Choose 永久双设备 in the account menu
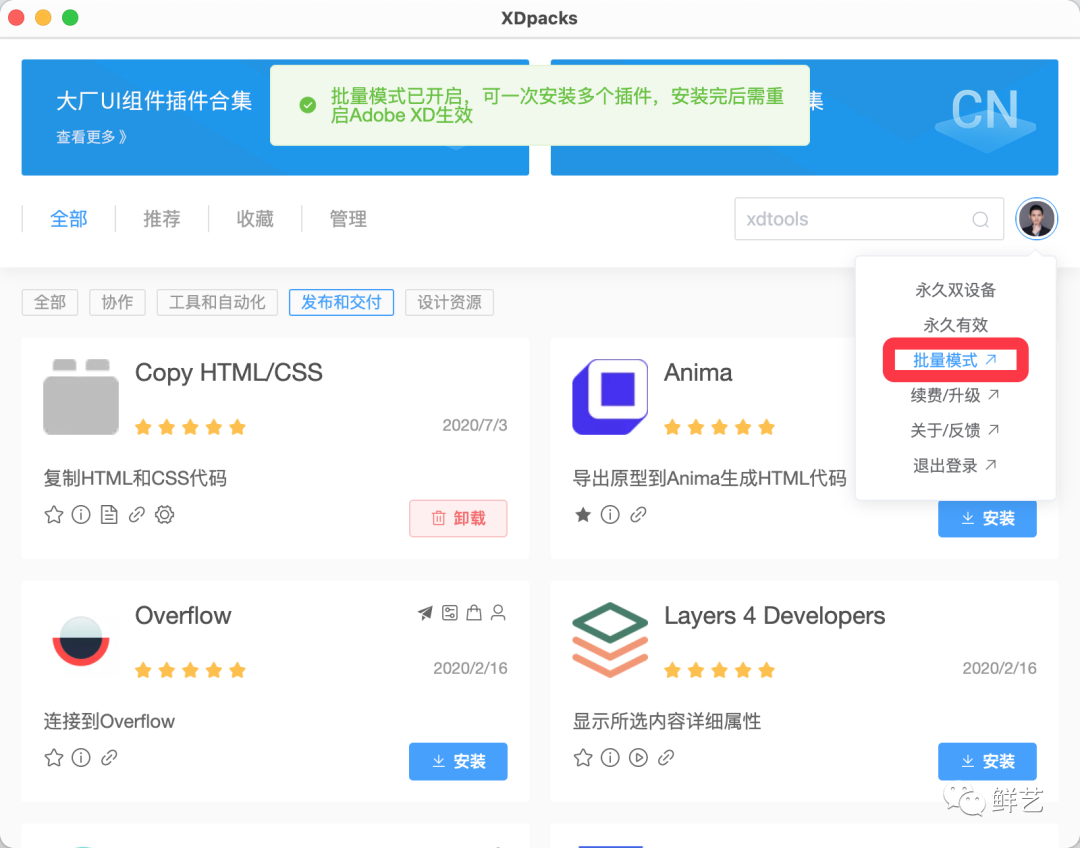Image resolution: width=1080 pixels, height=848 pixels. pos(955,290)
